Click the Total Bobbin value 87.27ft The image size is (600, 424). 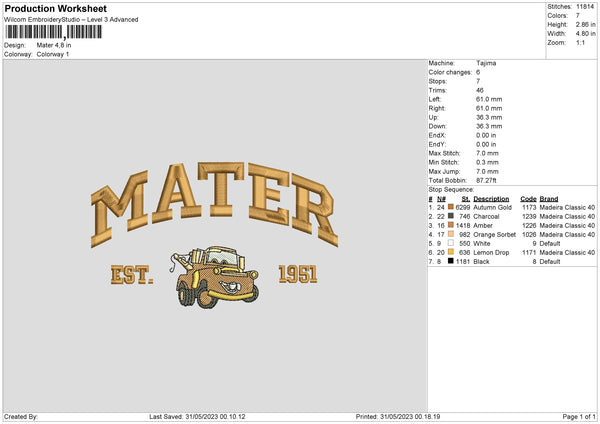coord(486,181)
